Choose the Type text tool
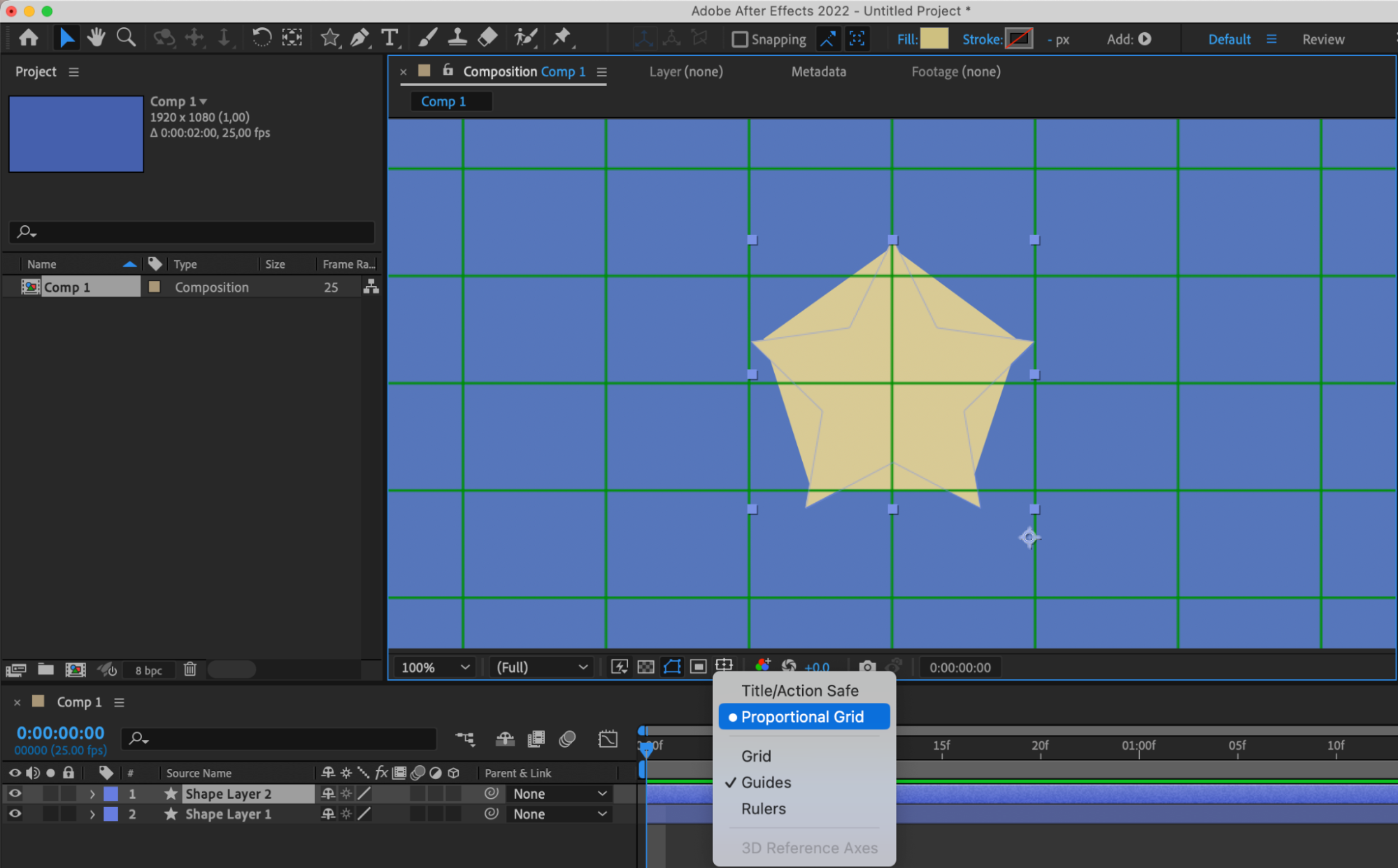The image size is (1398, 868). click(390, 38)
